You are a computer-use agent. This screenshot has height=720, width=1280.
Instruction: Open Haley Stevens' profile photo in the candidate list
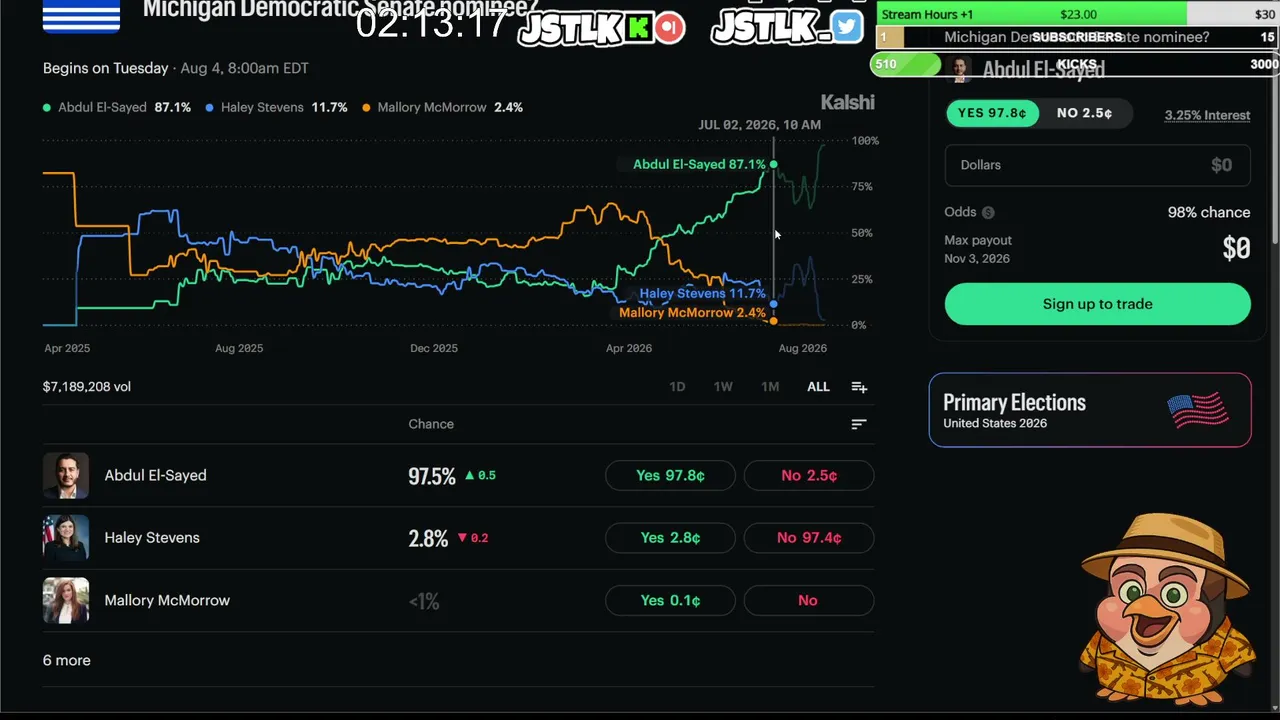[x=66, y=537]
